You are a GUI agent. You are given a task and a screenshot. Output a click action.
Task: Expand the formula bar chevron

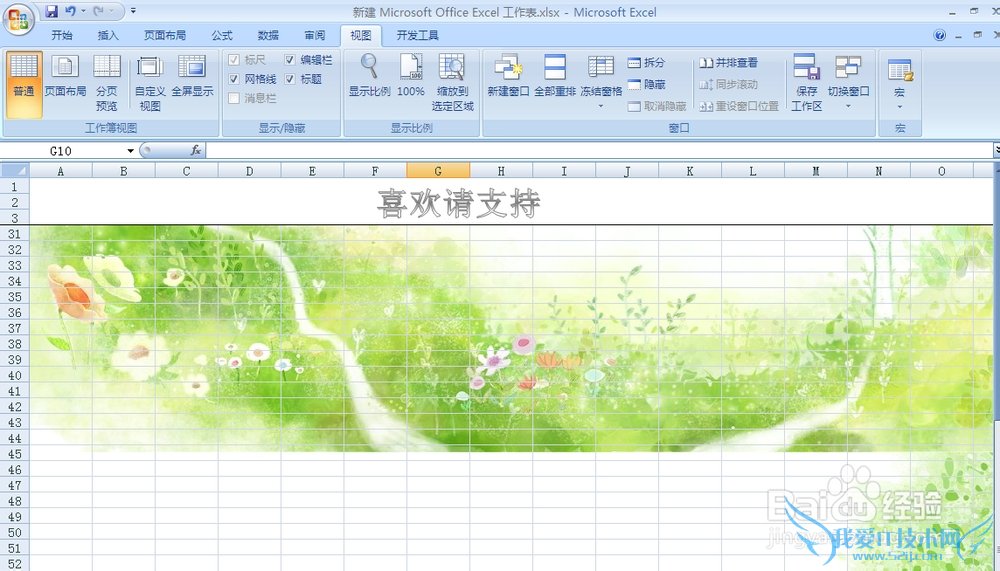[996, 150]
